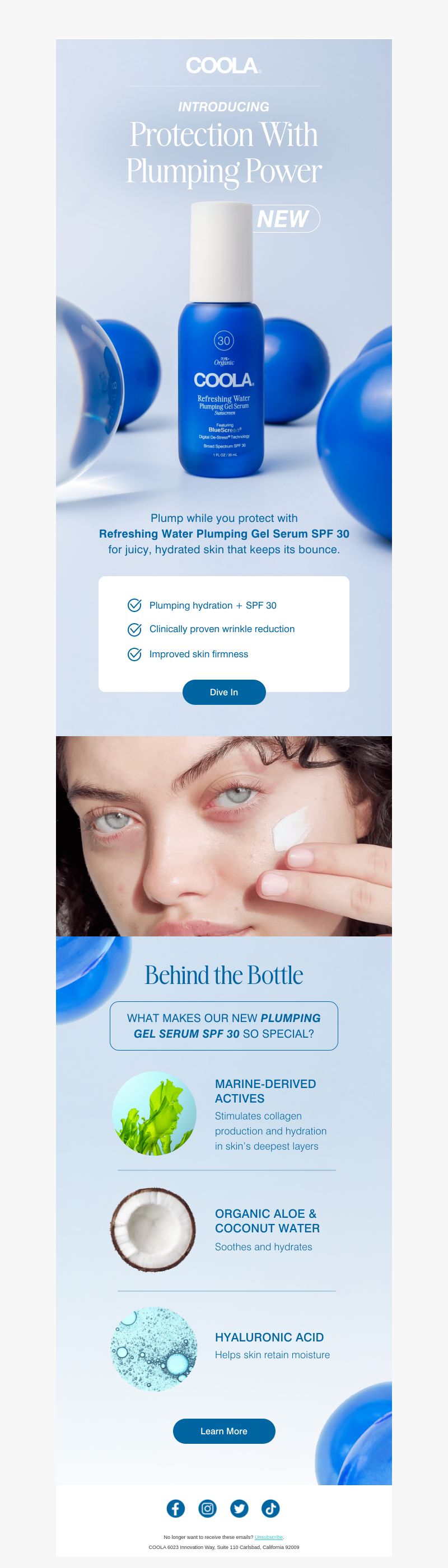Click the woman applying sunscreen photo
The width and height of the screenshot is (448, 1568).
click(x=223, y=836)
